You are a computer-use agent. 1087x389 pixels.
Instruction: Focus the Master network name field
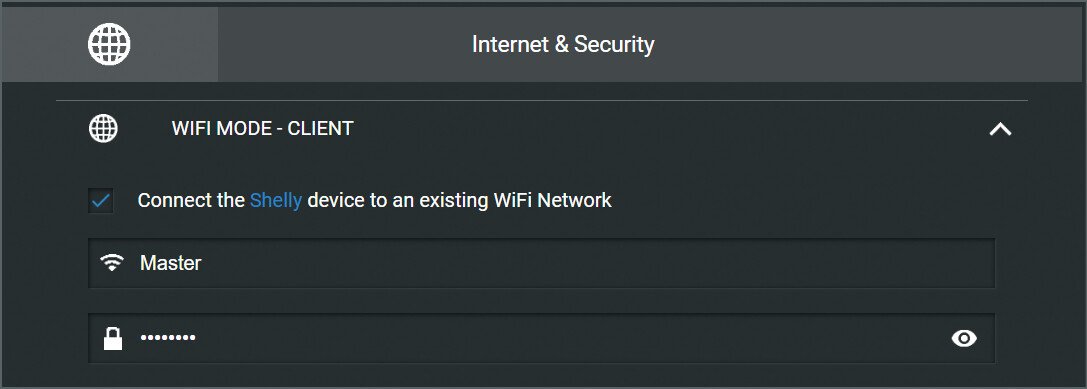541,263
